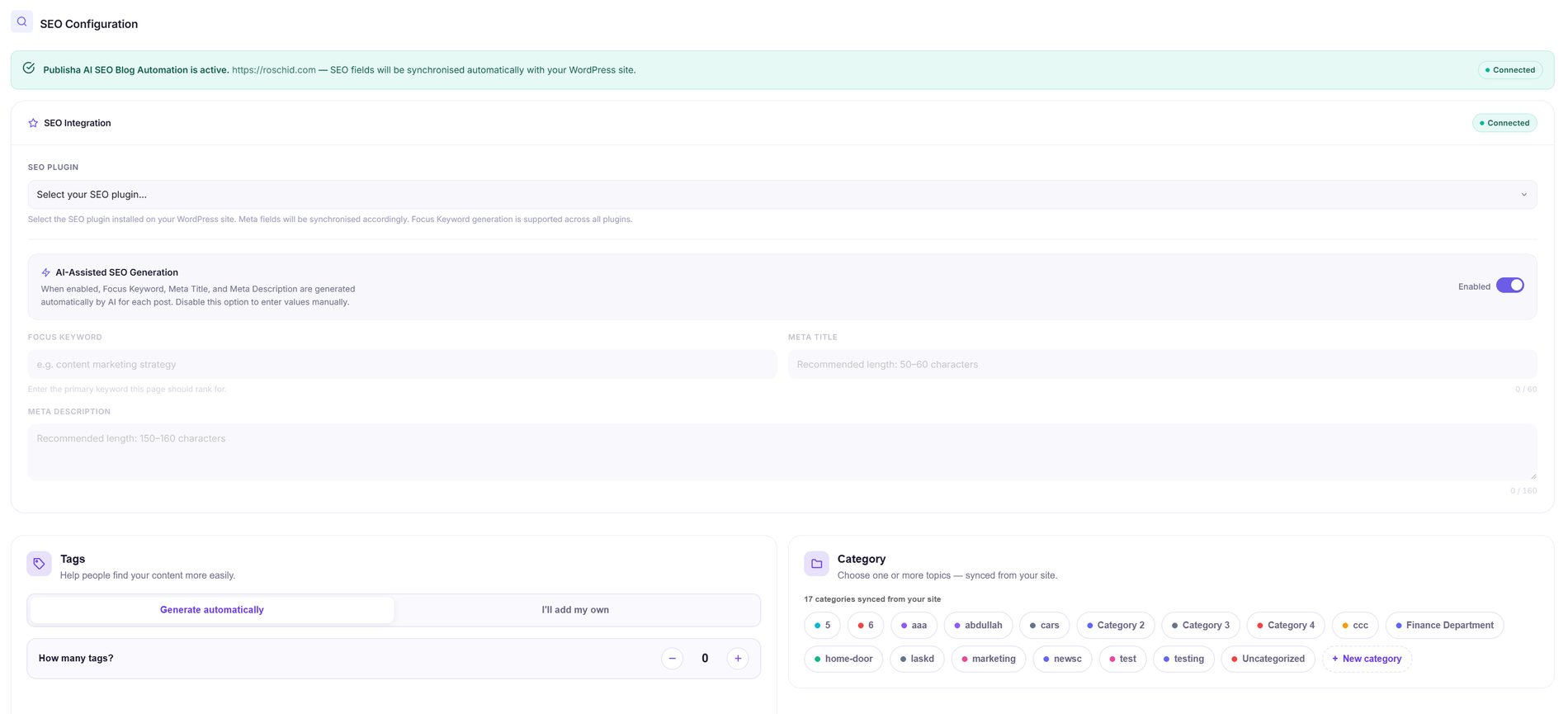
Task: Select the marketing category chip
Action: [989, 659]
